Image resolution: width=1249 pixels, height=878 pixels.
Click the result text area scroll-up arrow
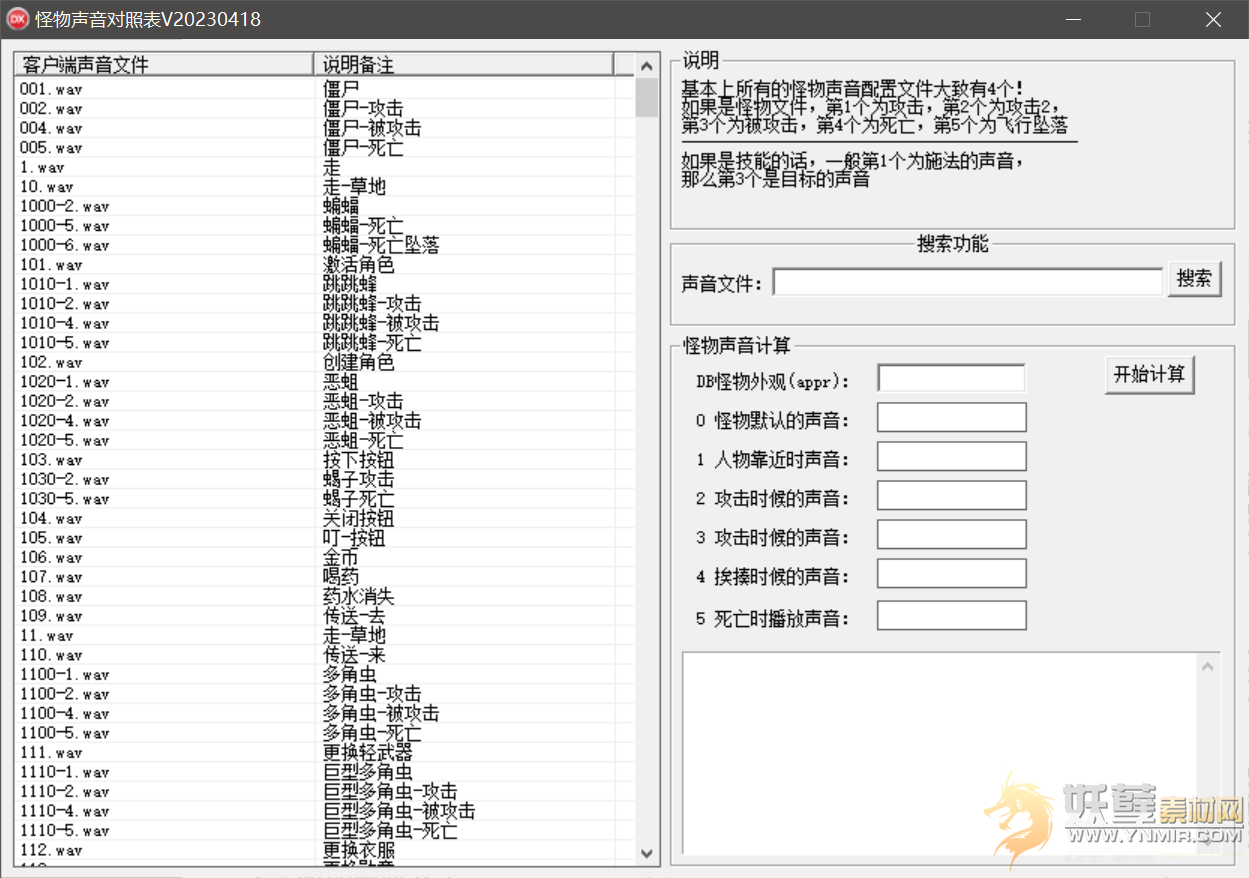tap(1208, 665)
